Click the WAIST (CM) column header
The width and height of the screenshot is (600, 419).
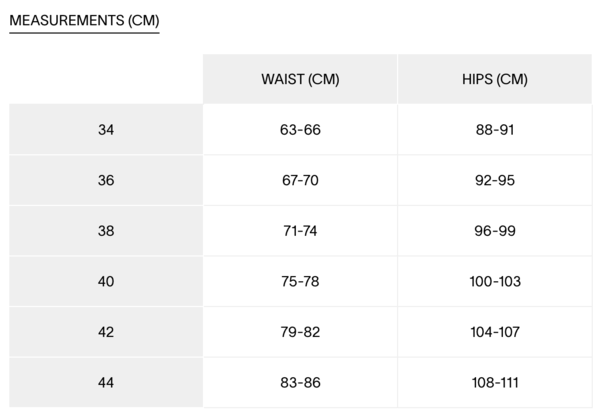click(x=300, y=79)
